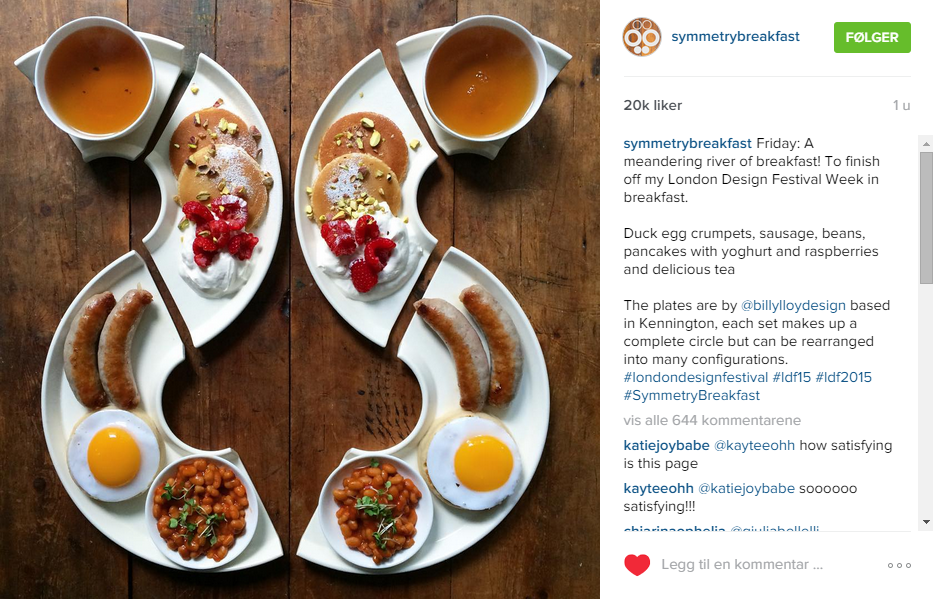The image size is (933, 599).
Task: Expand all 644 comments
Action: pyautogui.click(x=712, y=421)
